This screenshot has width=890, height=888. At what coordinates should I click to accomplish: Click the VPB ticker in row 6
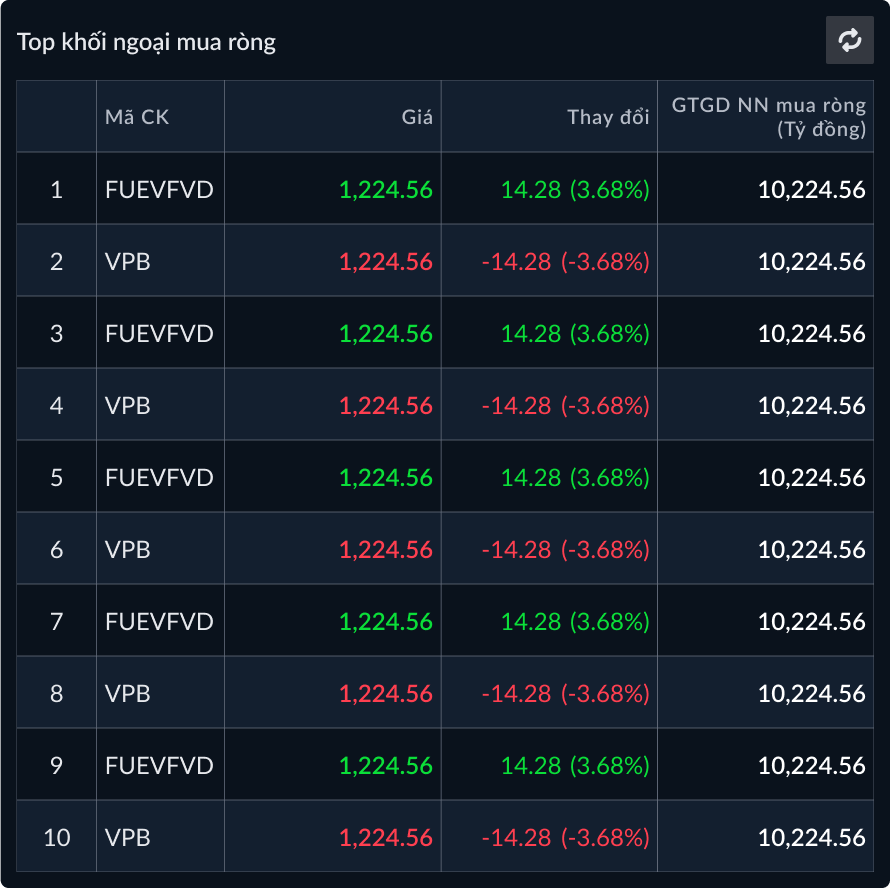(x=128, y=549)
